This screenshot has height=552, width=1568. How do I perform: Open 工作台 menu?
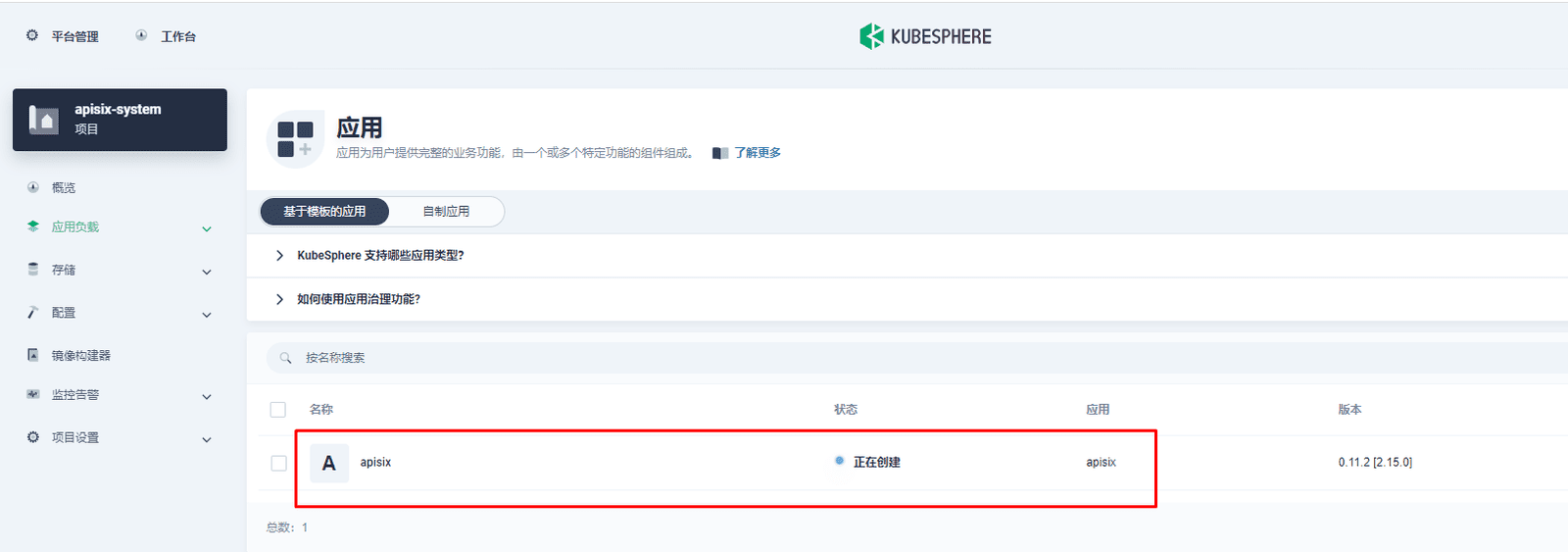pos(178,36)
